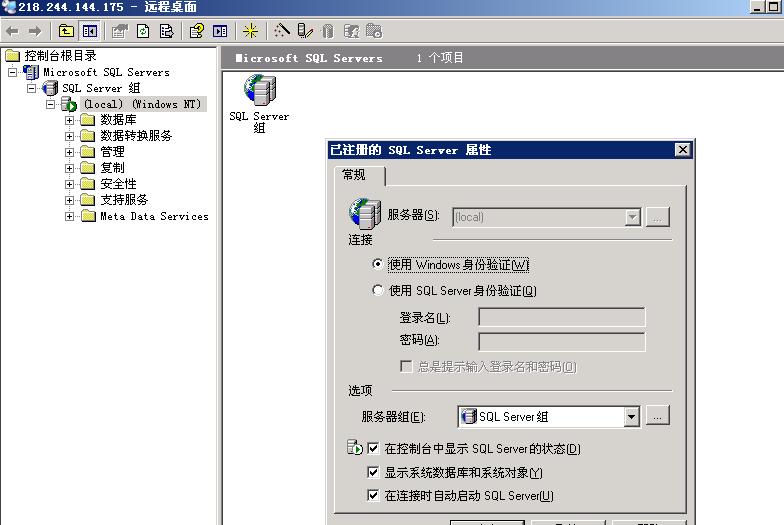
Task: Expand the 复制 folder
Action: (x=70, y=168)
